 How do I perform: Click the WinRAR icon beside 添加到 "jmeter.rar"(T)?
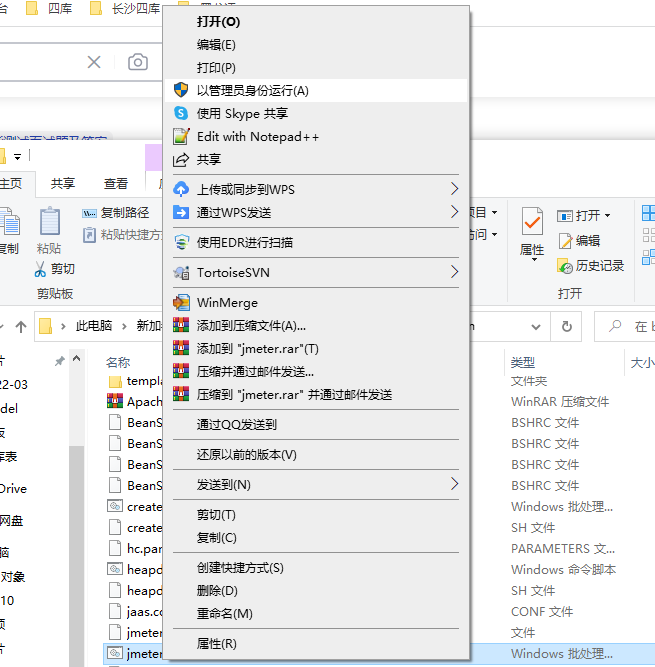[181, 348]
